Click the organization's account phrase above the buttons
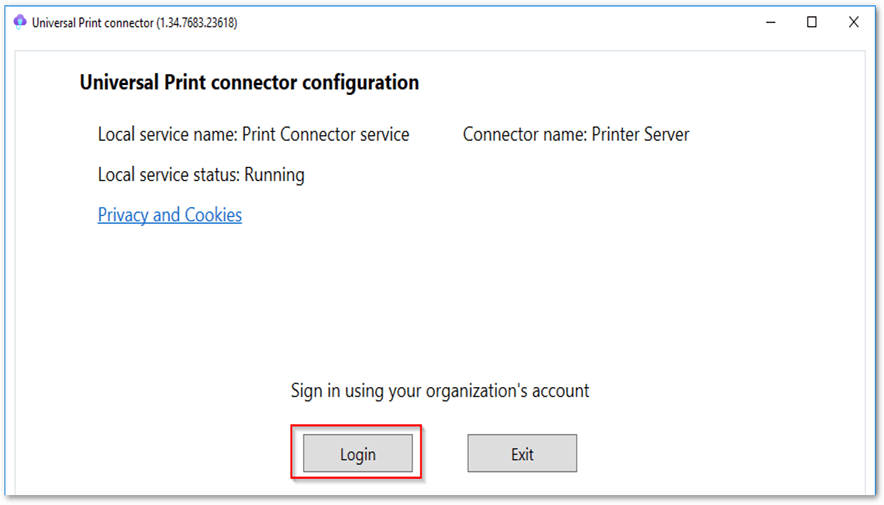This screenshot has width=884, height=505. click(507, 391)
